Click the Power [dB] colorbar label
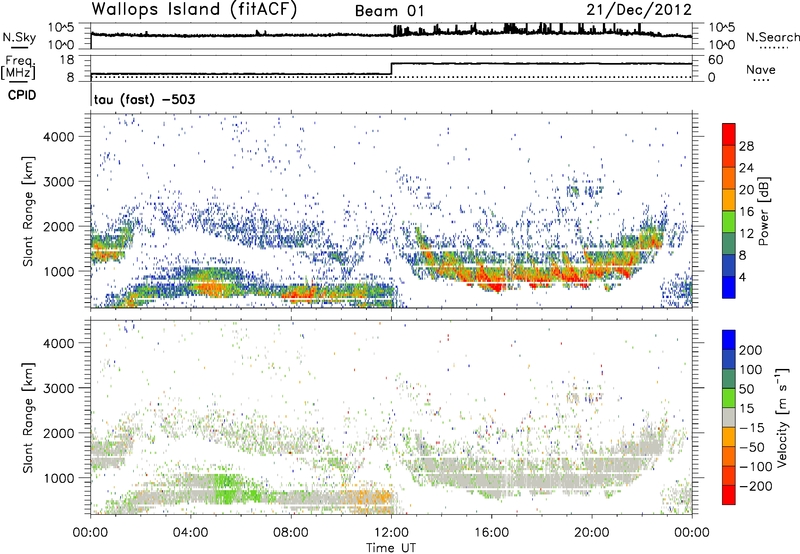800x554 pixels. coord(764,211)
